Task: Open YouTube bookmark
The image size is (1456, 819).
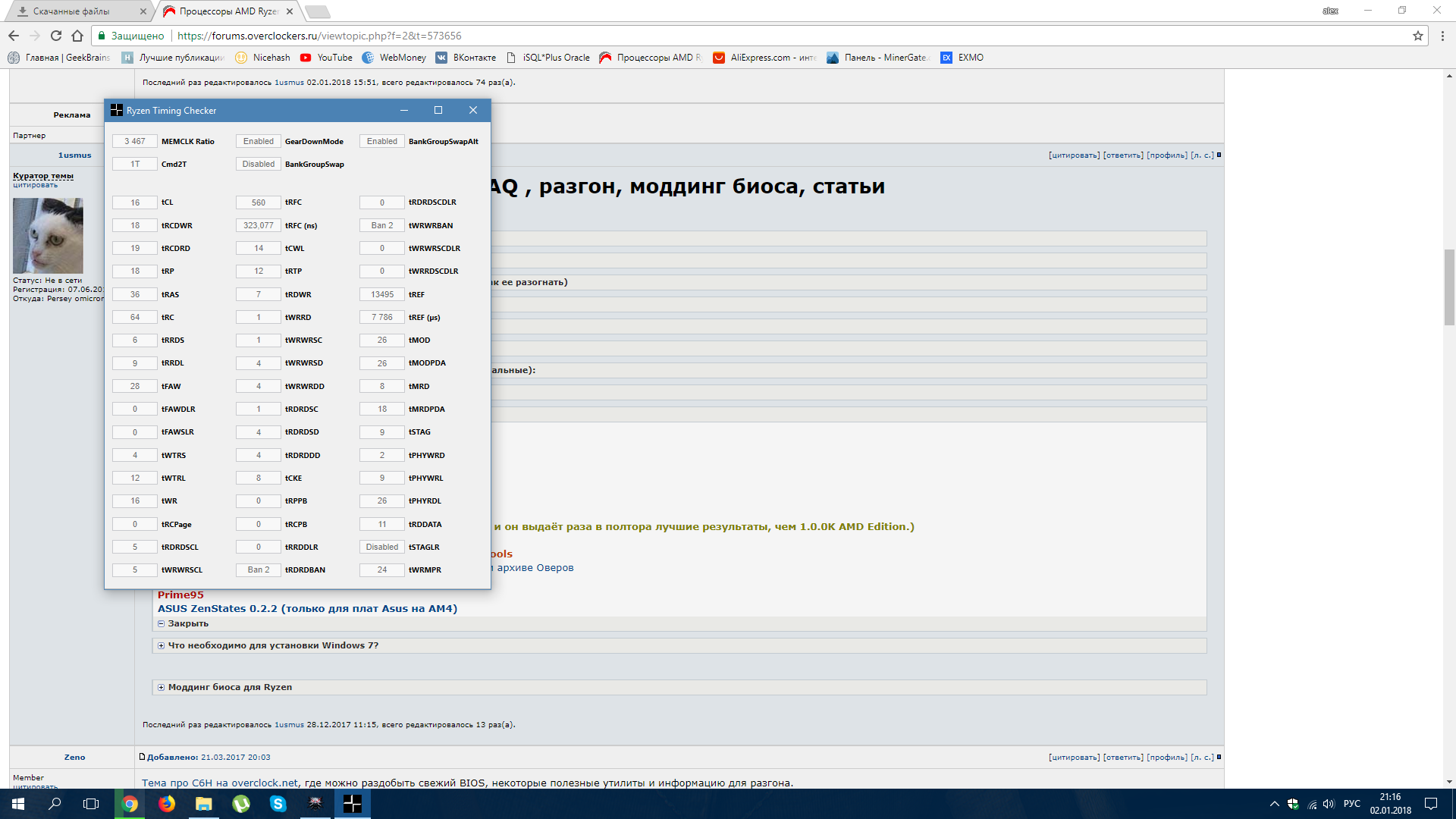Action: 326,58
